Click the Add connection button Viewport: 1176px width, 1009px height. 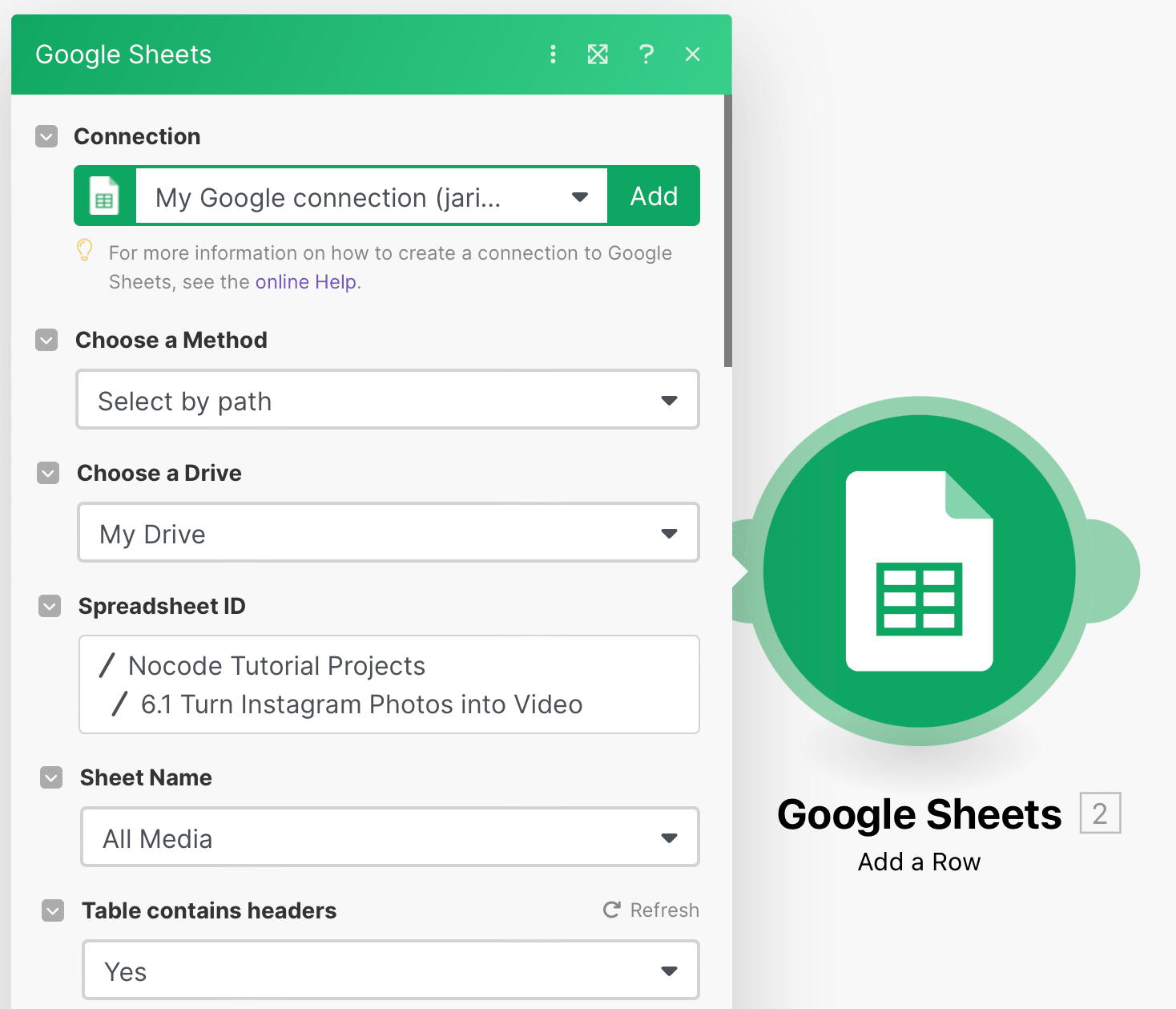(654, 196)
